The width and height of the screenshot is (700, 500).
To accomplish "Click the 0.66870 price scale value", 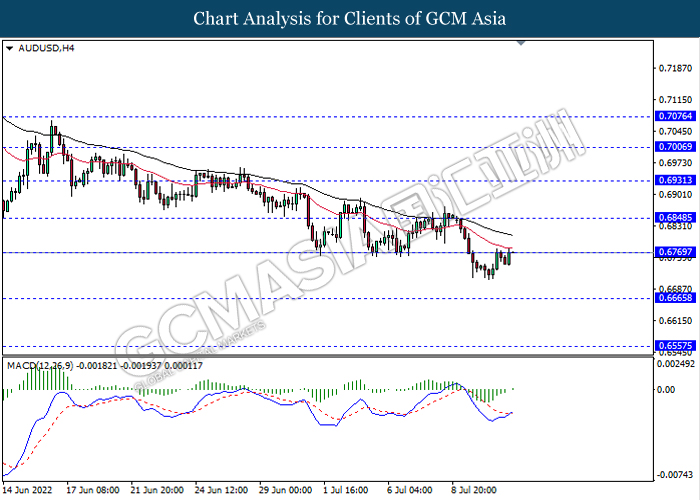I will coord(675,289).
